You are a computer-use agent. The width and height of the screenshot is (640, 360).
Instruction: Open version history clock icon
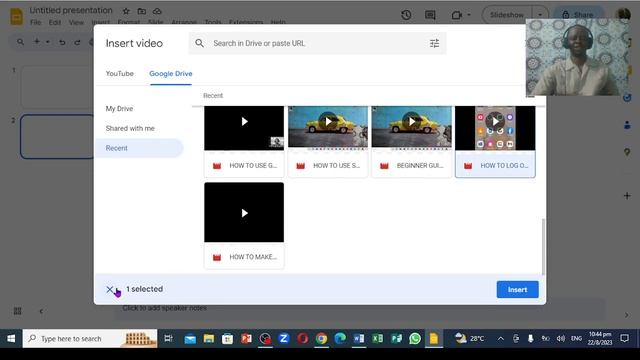(406, 15)
